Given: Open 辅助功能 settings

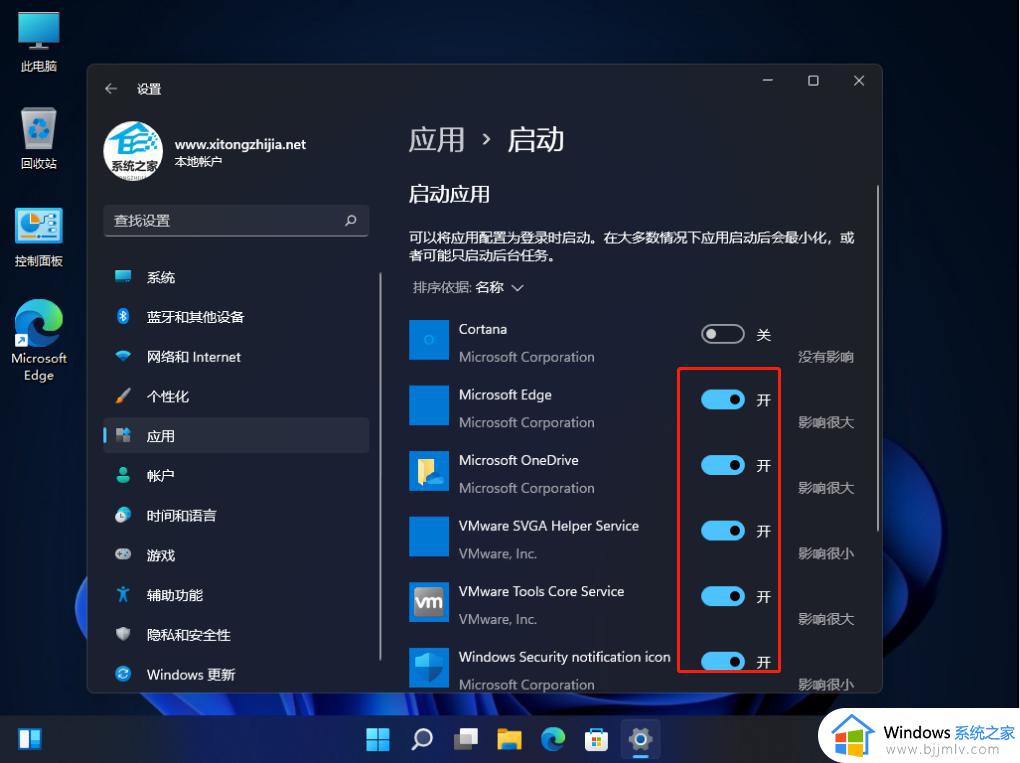Looking at the screenshot, I should coord(236,595).
